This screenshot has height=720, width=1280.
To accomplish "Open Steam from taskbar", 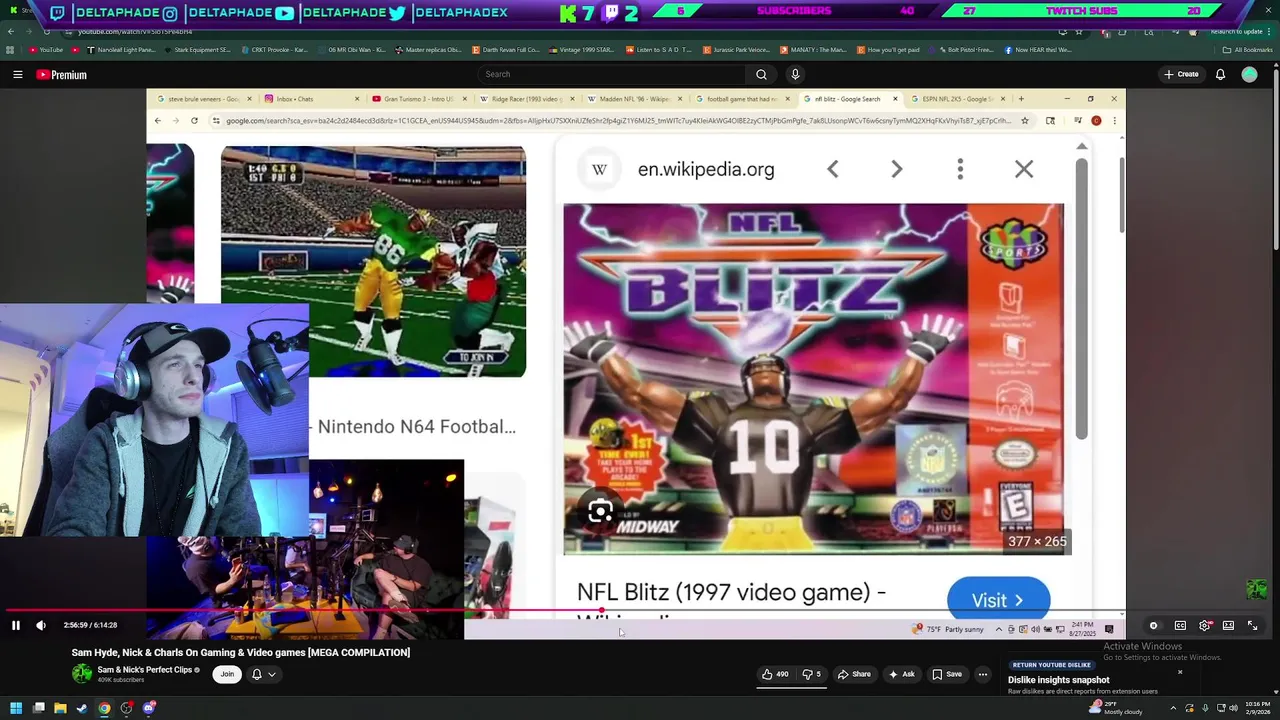I will (x=82, y=708).
